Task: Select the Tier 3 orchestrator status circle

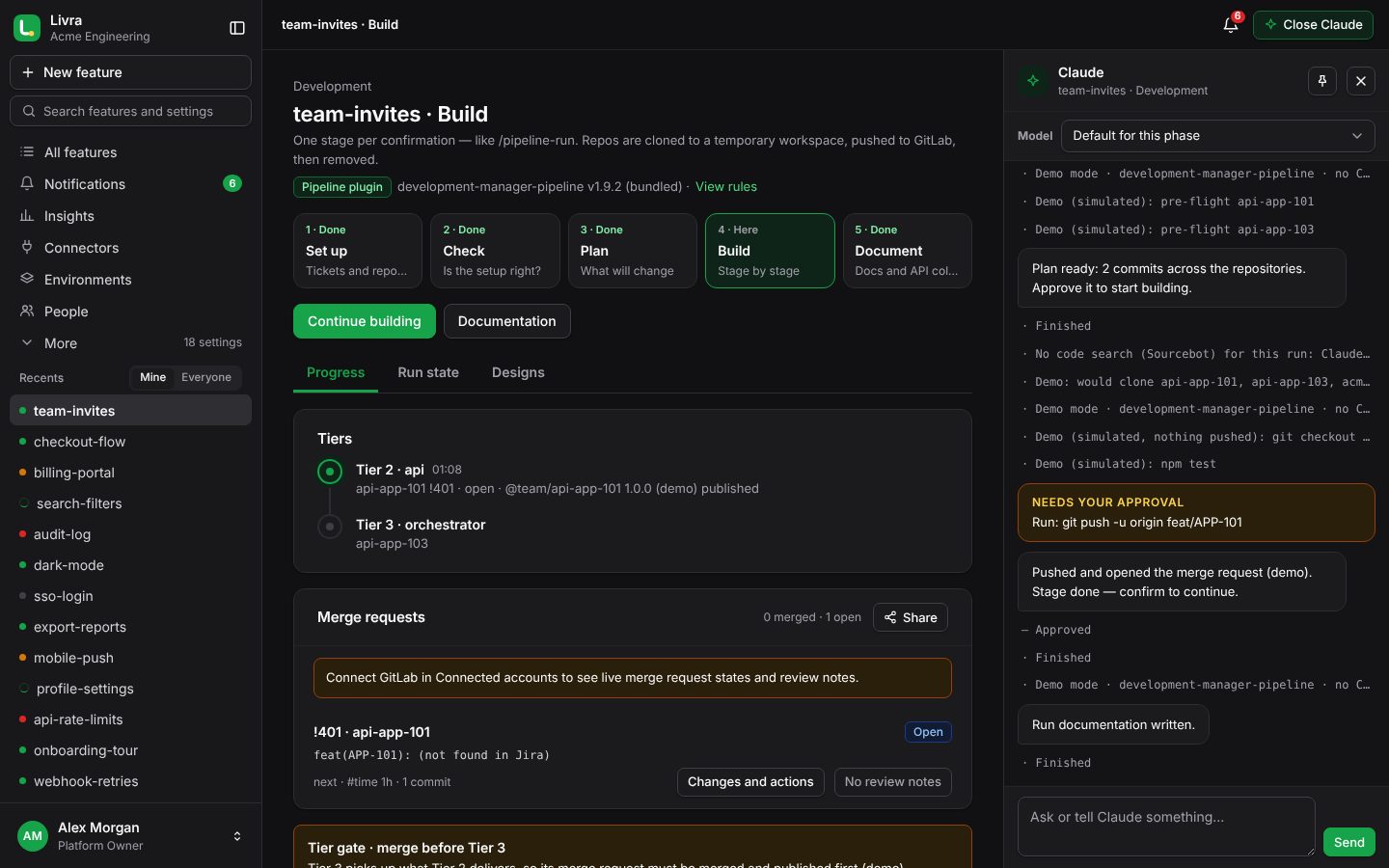Action: 330,527
